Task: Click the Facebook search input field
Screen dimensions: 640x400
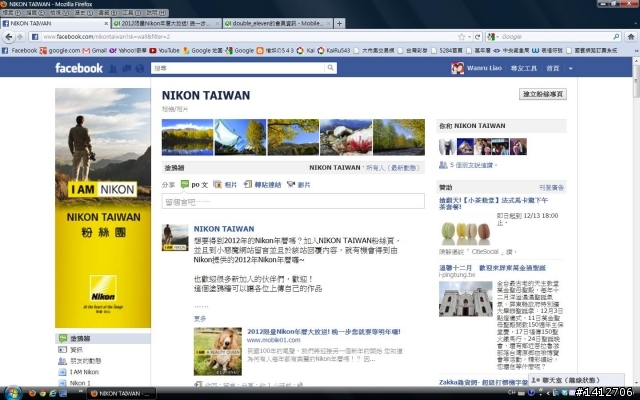Action: (239, 68)
